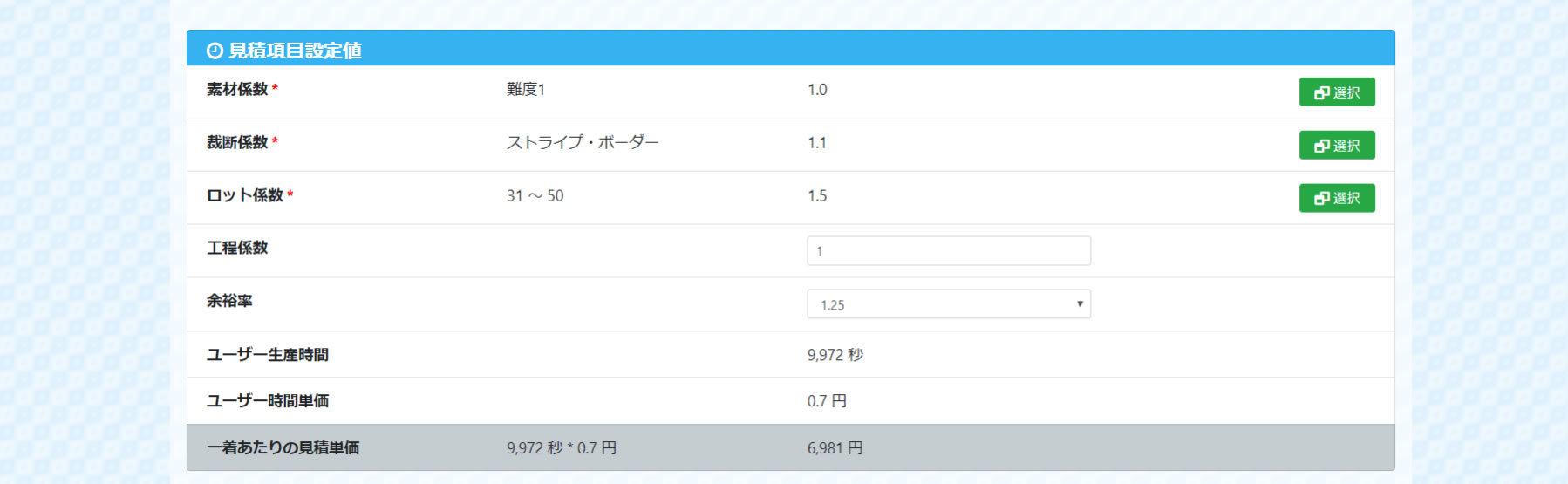Click the 素材係数 label

click(236, 89)
